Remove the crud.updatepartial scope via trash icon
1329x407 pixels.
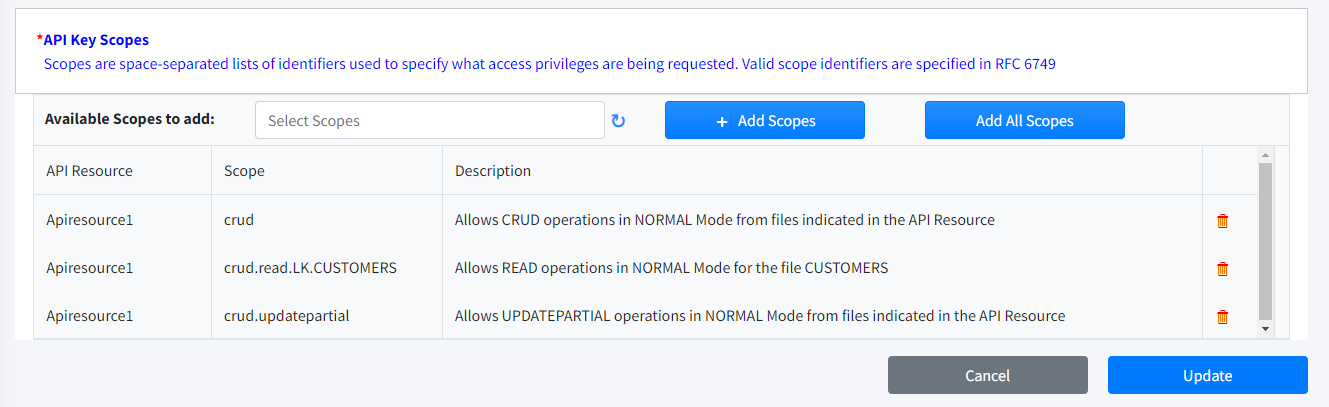tap(1222, 316)
